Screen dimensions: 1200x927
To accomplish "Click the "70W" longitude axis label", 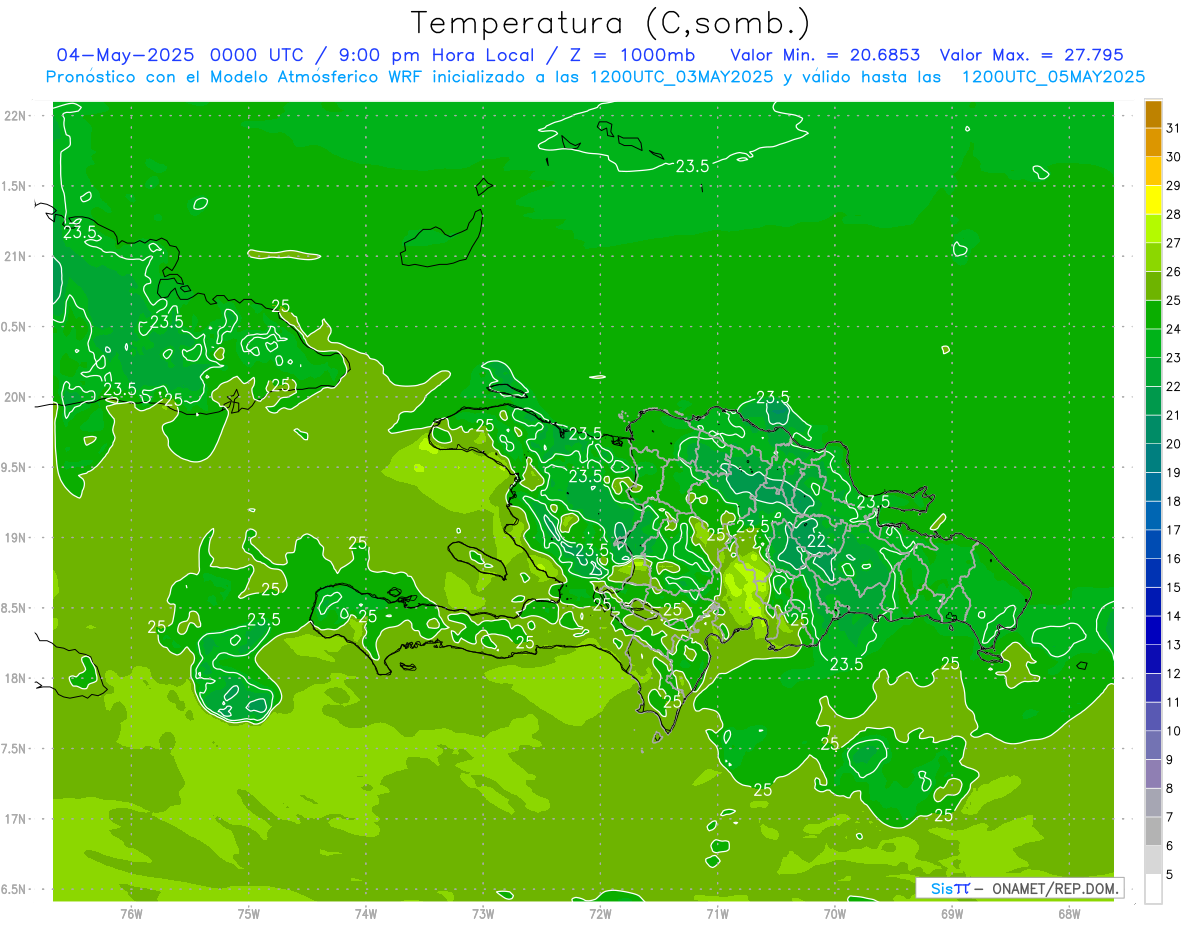I will click(x=835, y=913).
